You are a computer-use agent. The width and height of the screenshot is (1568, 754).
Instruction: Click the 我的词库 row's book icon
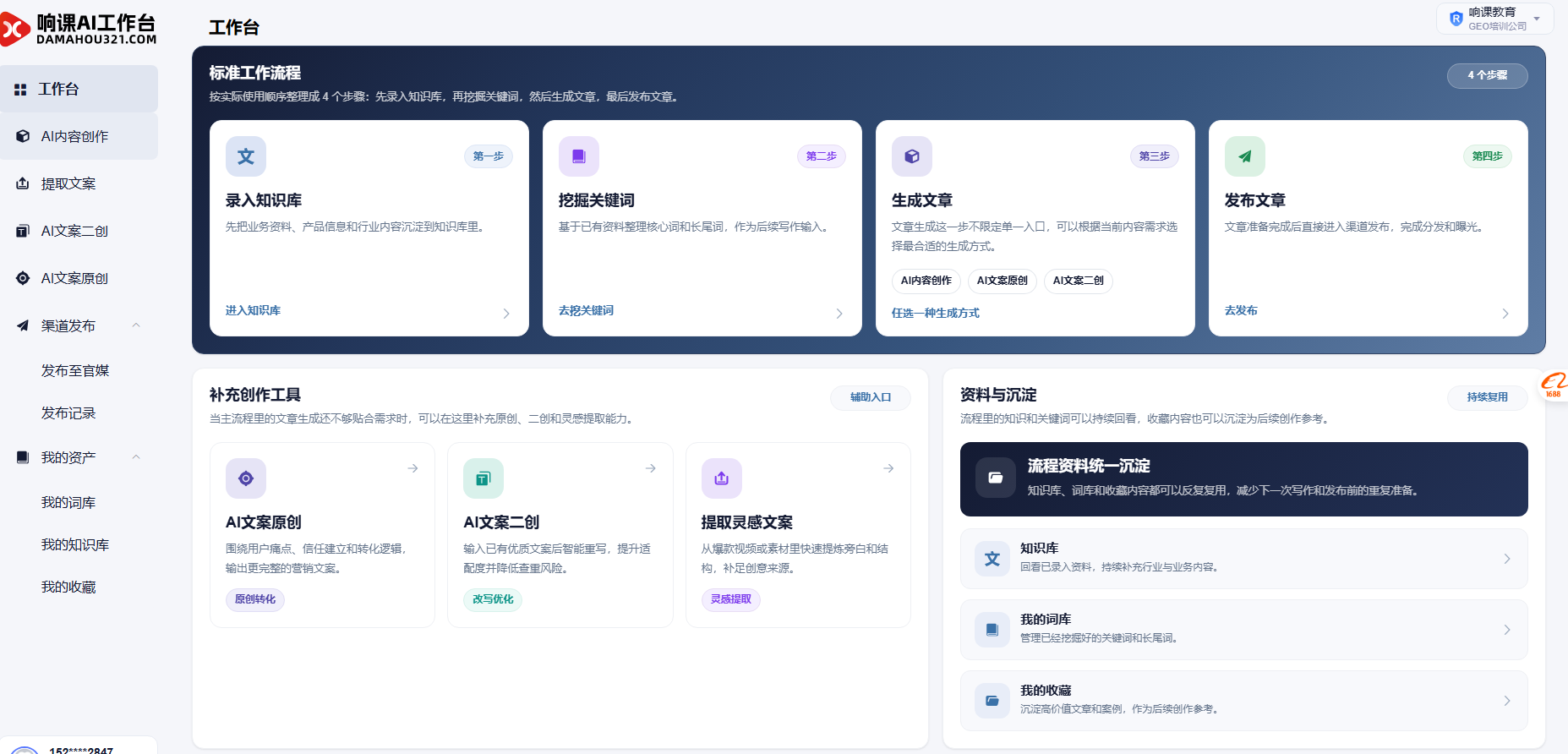tap(992, 630)
